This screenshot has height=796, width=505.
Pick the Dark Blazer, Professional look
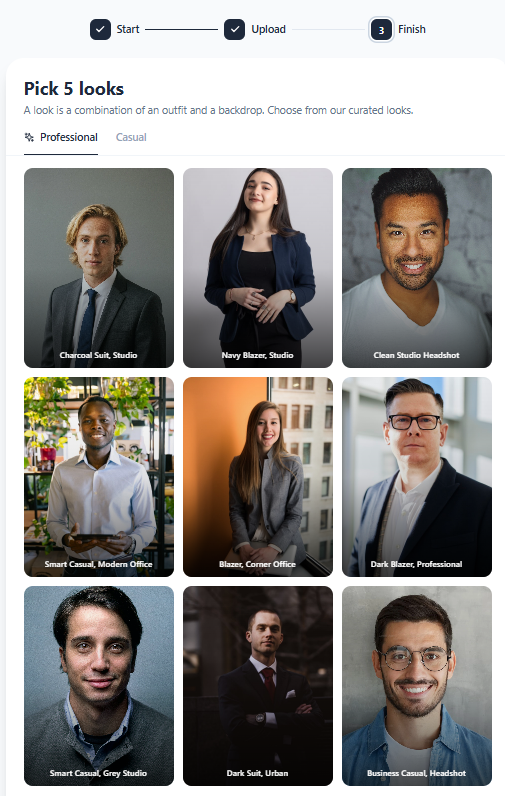tap(417, 477)
